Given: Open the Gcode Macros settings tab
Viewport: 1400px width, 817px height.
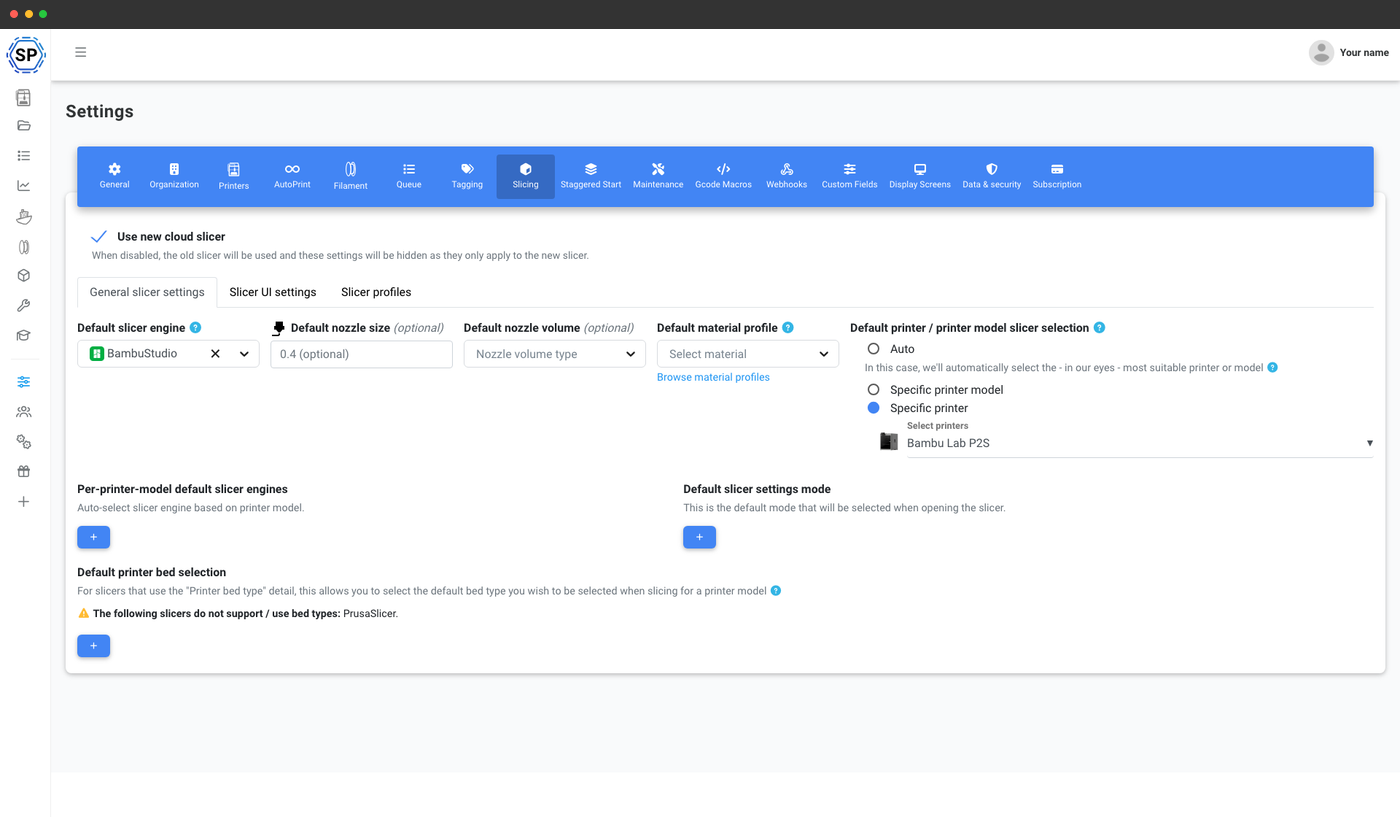Looking at the screenshot, I should (x=723, y=176).
